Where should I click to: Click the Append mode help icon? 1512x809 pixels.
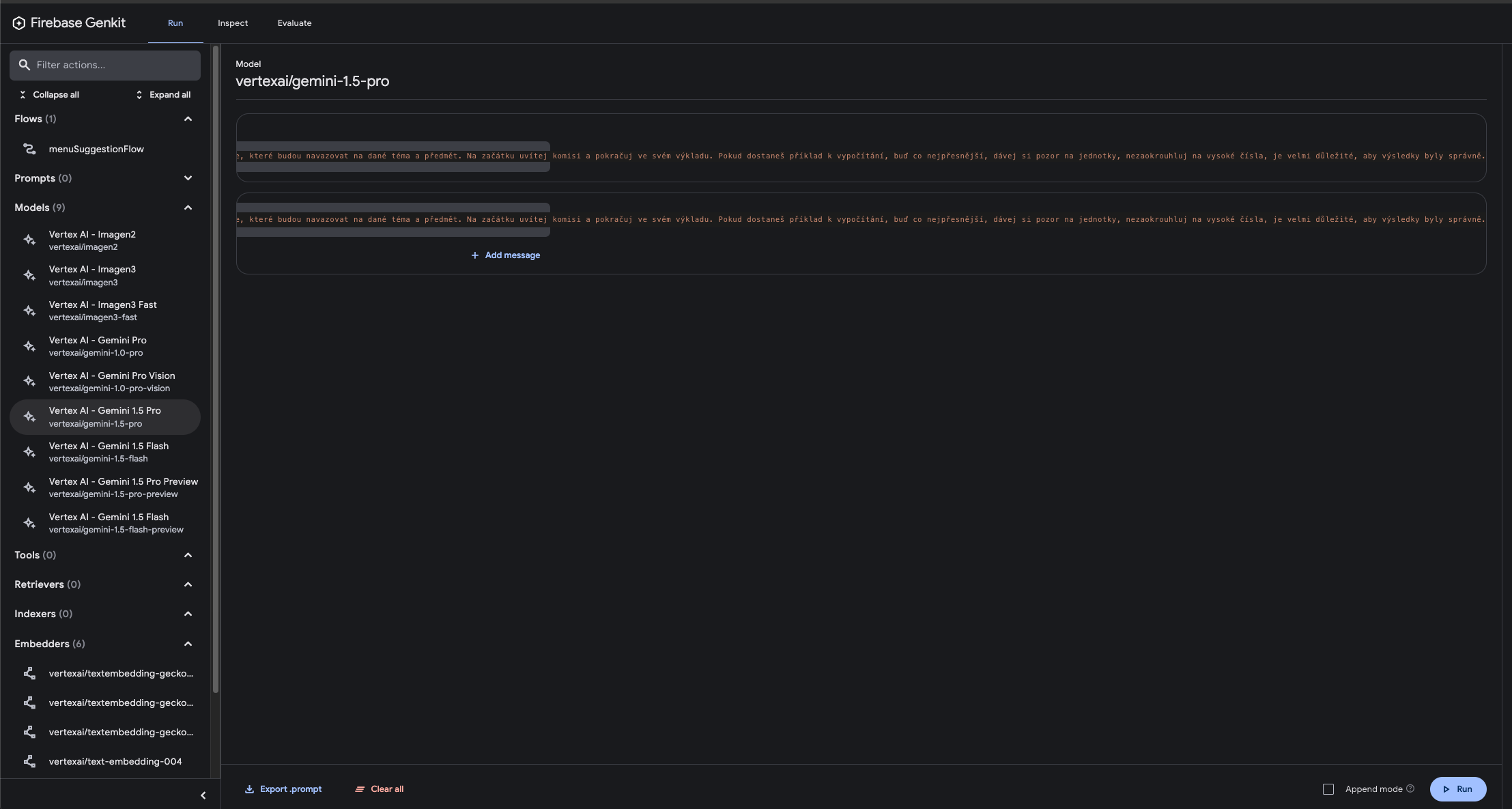click(x=1410, y=789)
